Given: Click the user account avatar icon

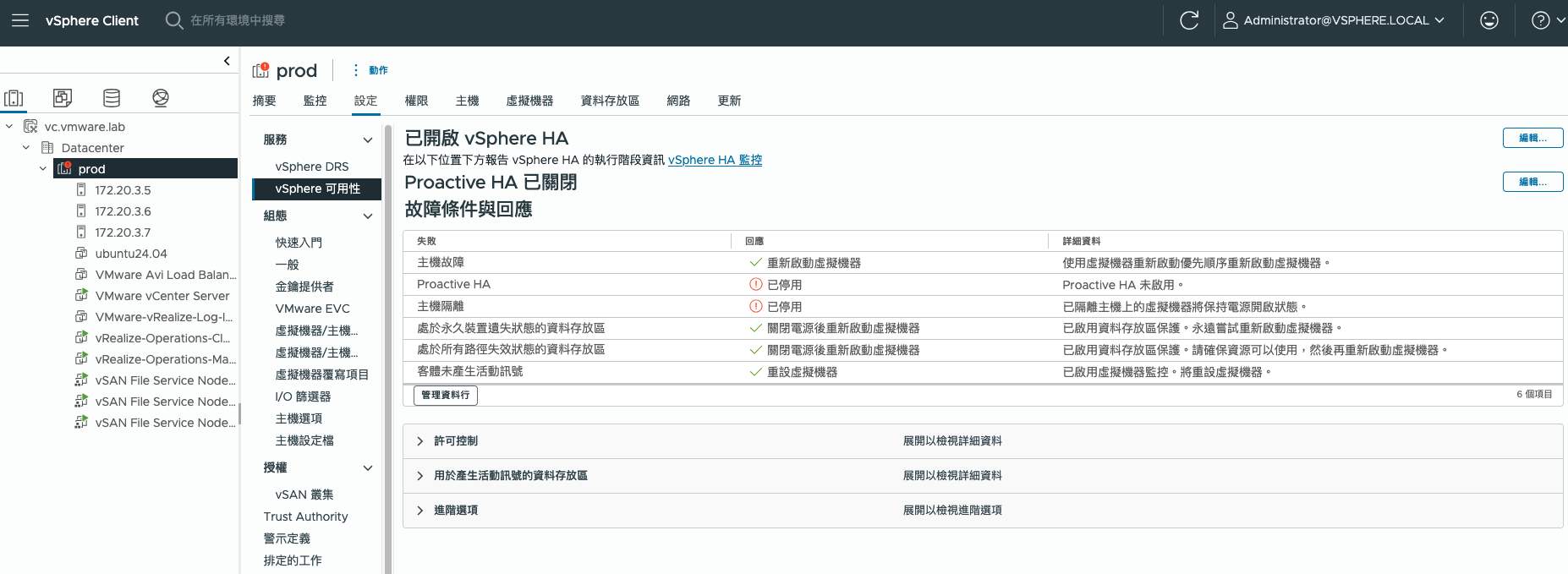Looking at the screenshot, I should click(1231, 20).
